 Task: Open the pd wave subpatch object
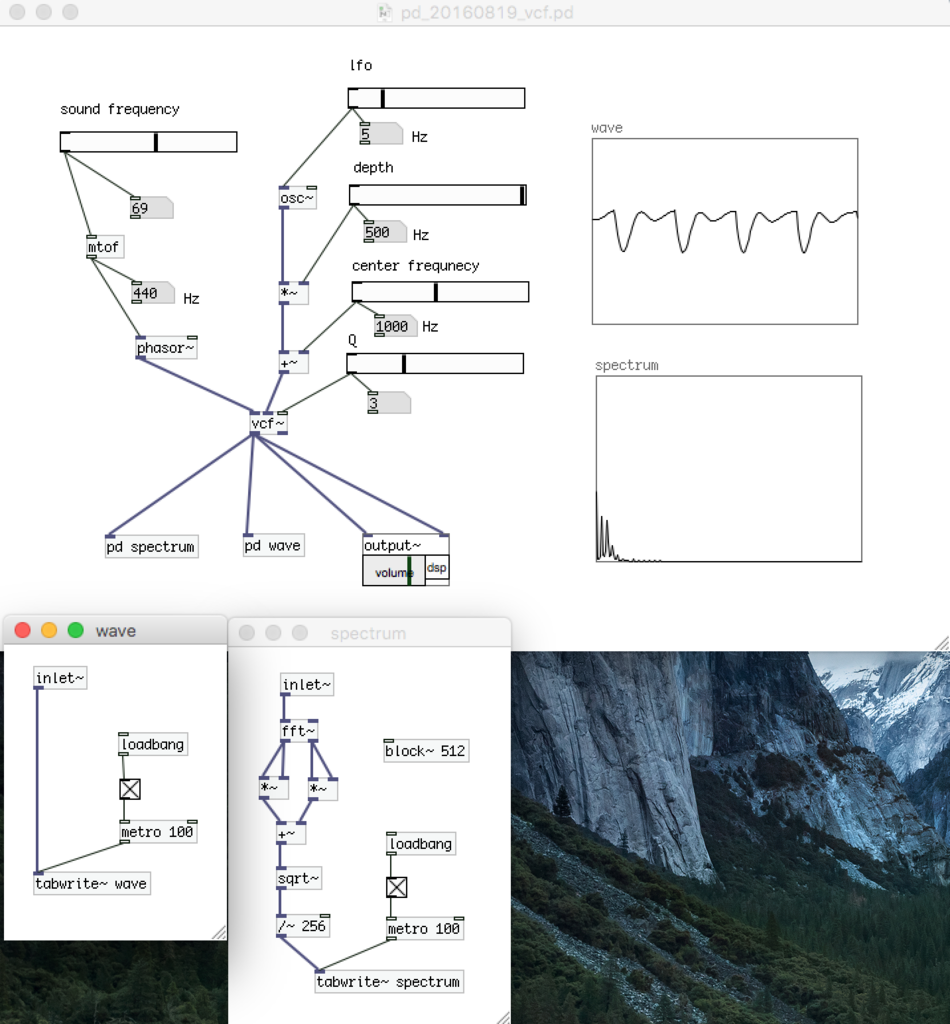(x=272, y=545)
